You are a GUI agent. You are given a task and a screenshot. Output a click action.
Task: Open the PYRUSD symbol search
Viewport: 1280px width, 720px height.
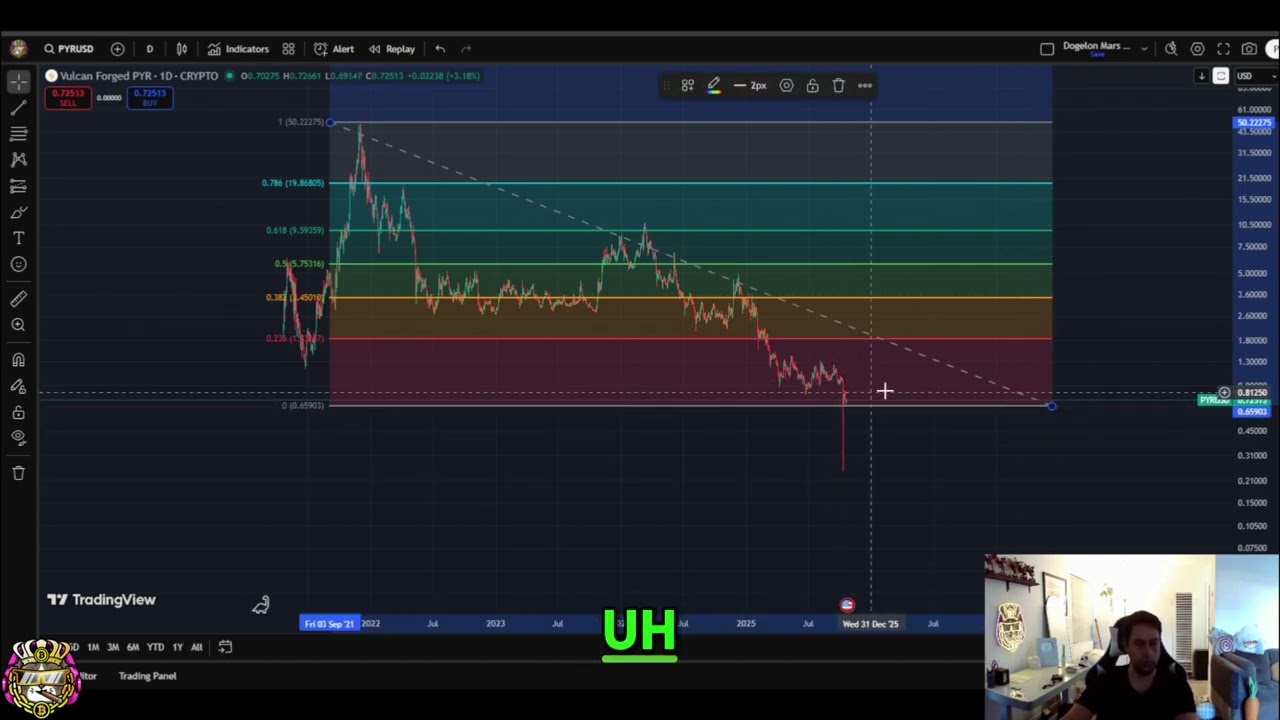[68, 49]
